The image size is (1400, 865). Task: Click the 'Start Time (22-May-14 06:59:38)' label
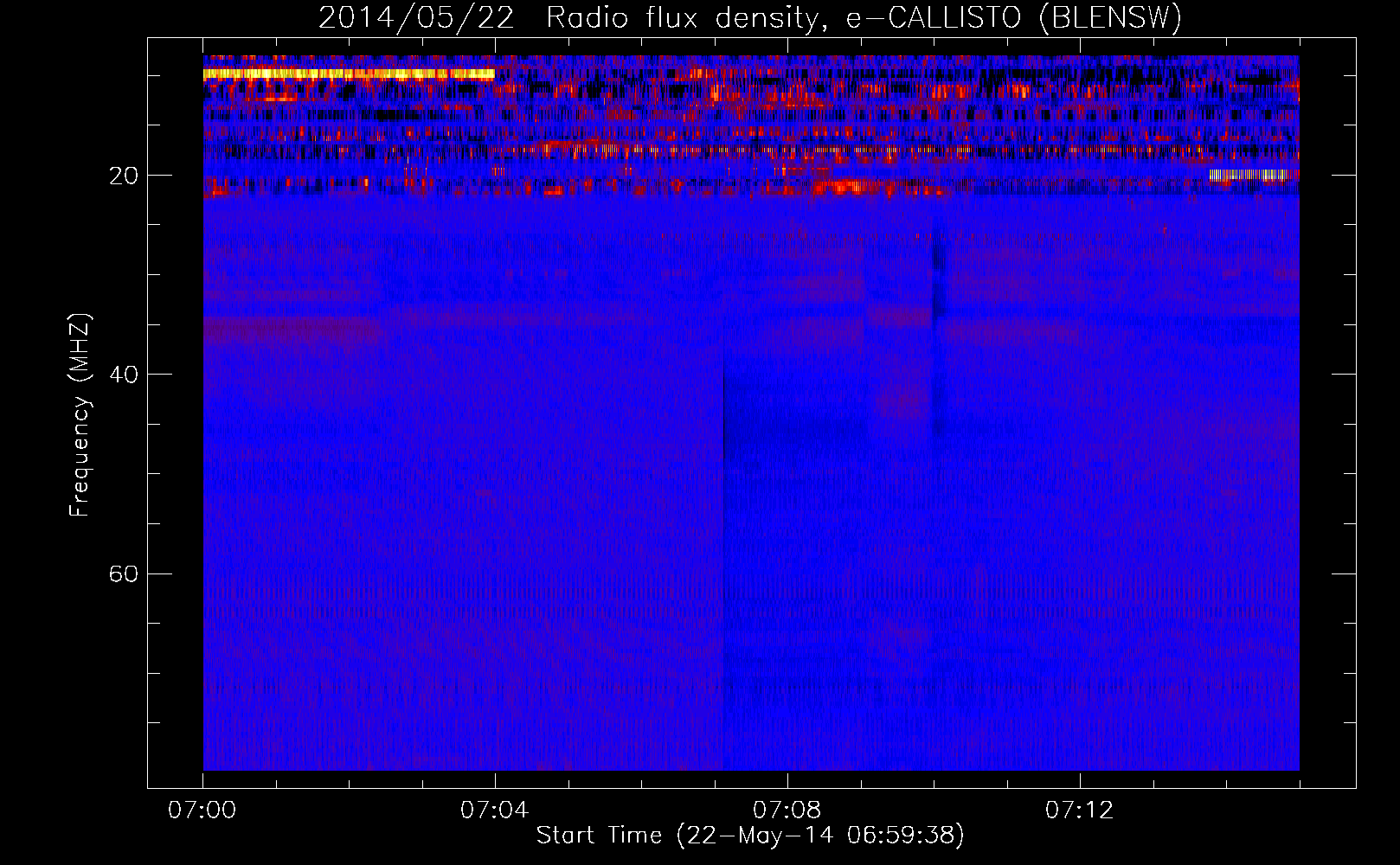(x=749, y=835)
